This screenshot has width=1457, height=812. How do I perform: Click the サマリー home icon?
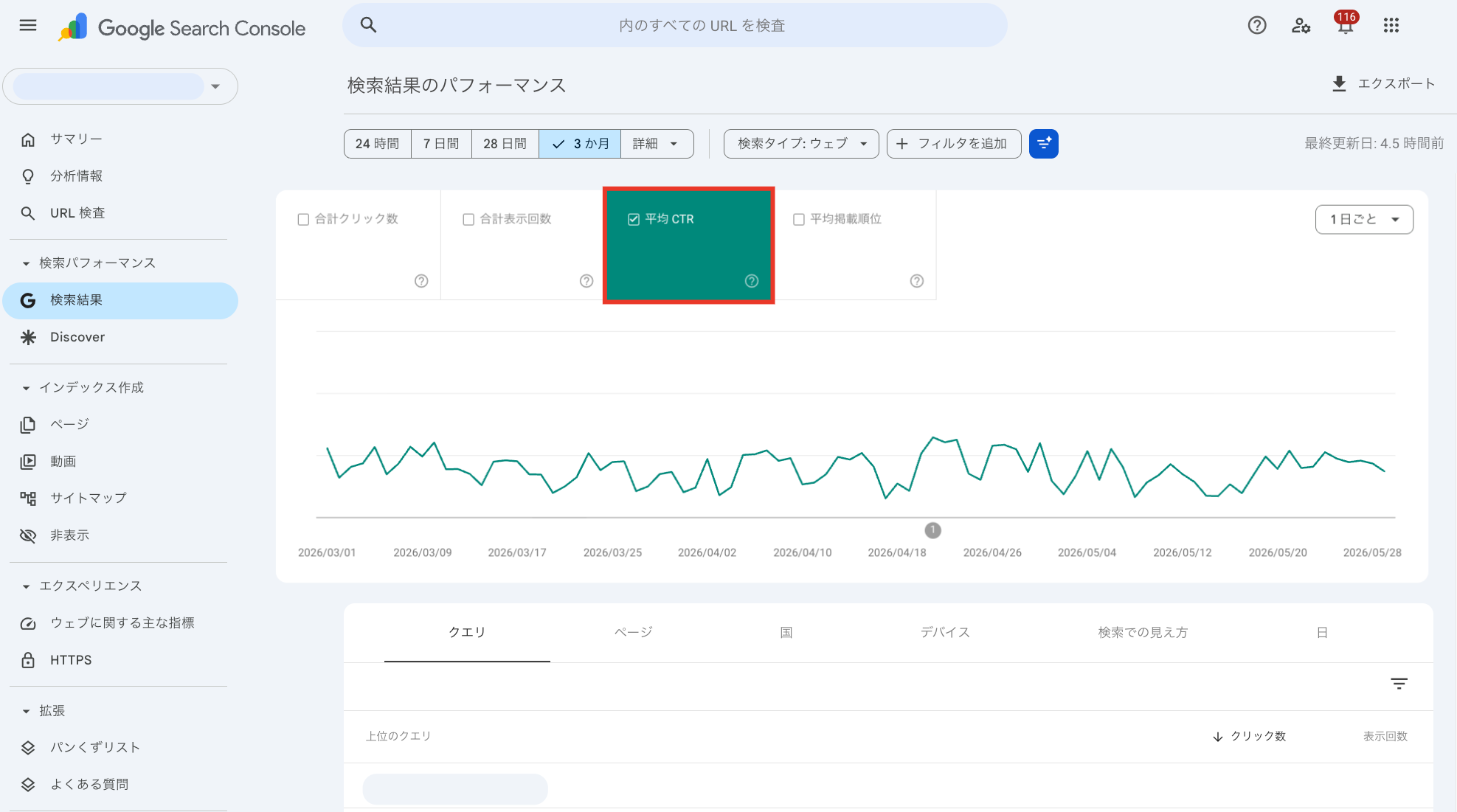(28, 139)
